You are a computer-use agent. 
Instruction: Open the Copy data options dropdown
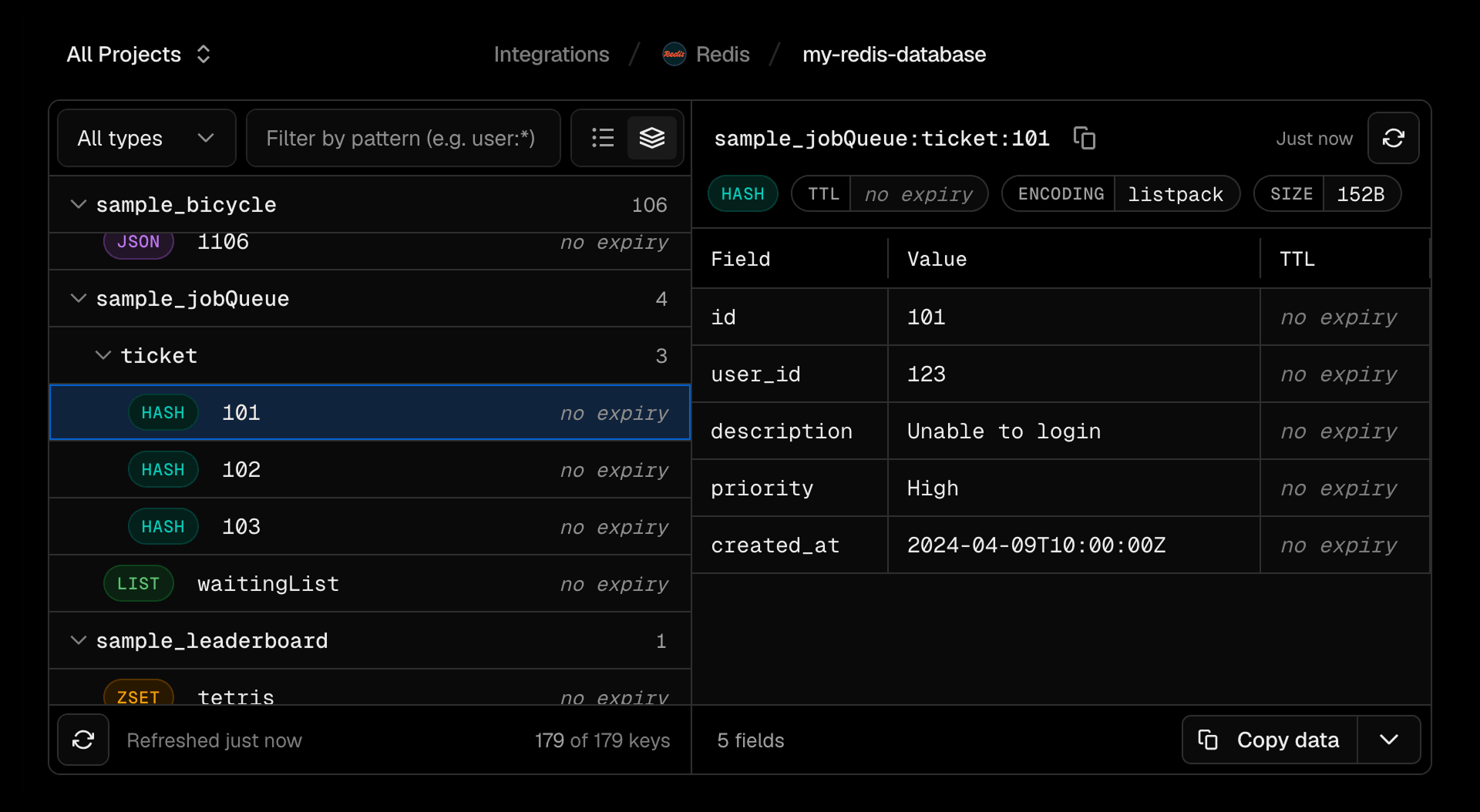tap(1389, 740)
